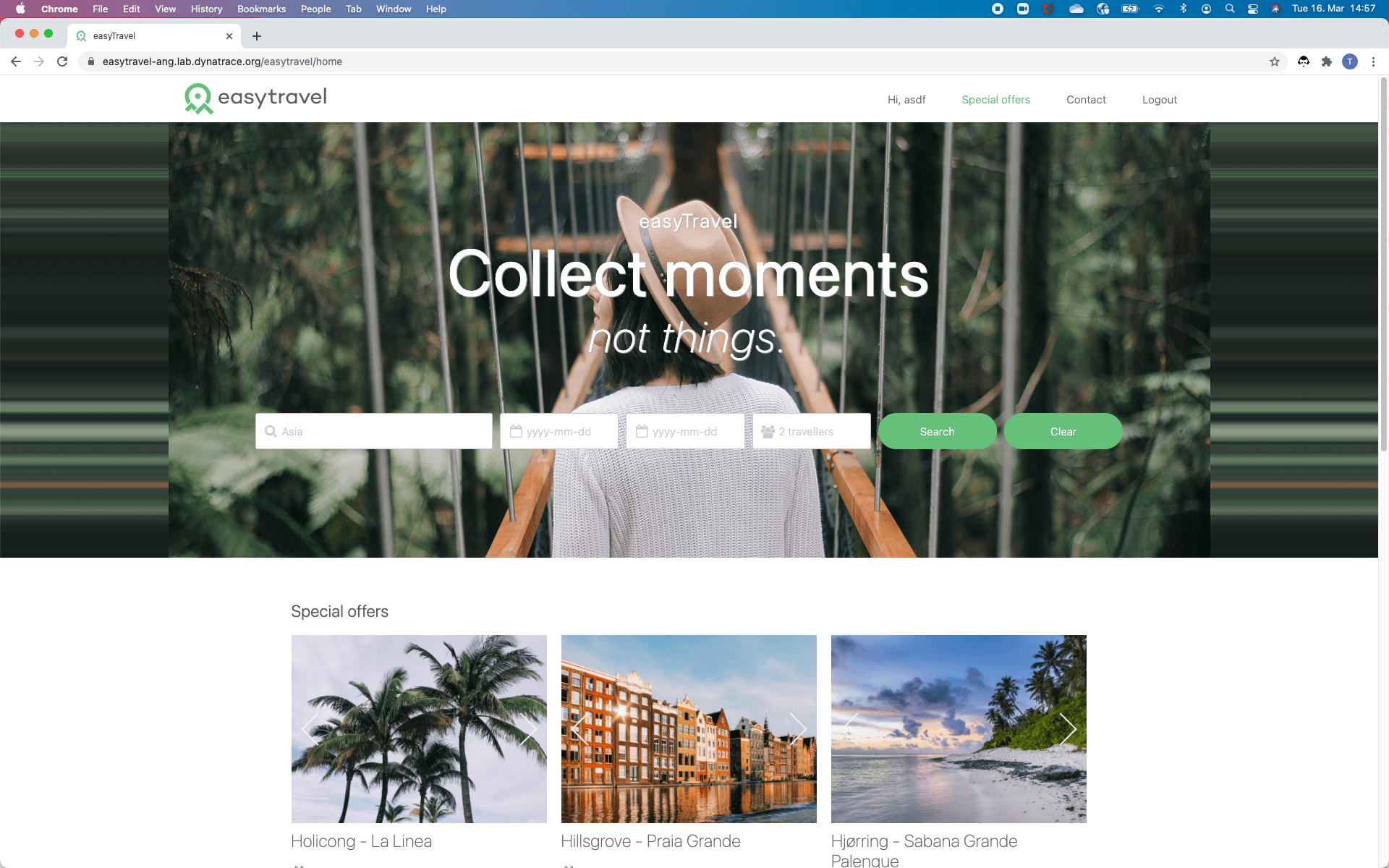Click the forward navigation arrow icon
The image size is (1389, 868).
37,62
